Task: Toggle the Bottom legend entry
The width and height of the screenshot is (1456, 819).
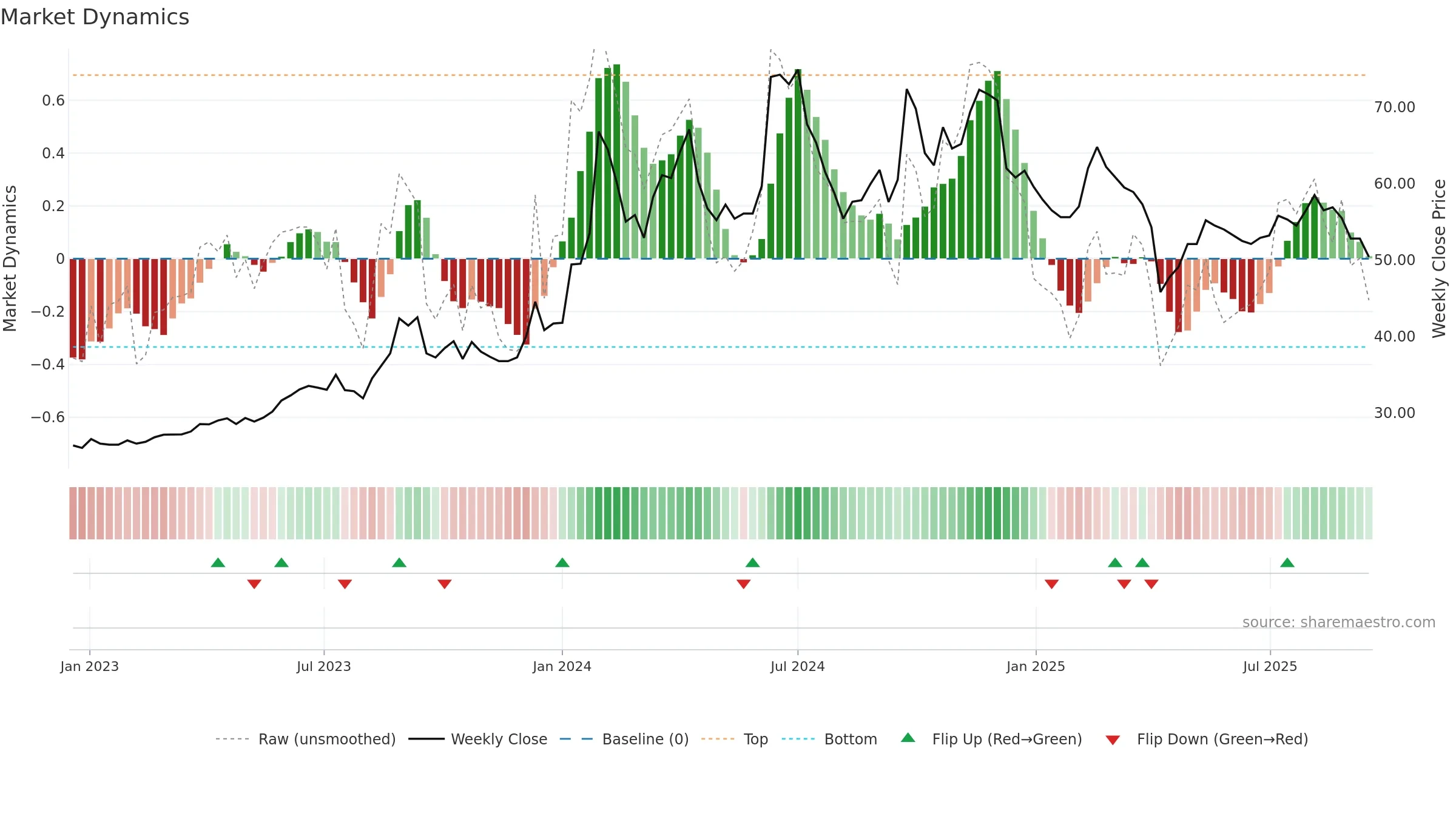Action: pyautogui.click(x=829, y=739)
